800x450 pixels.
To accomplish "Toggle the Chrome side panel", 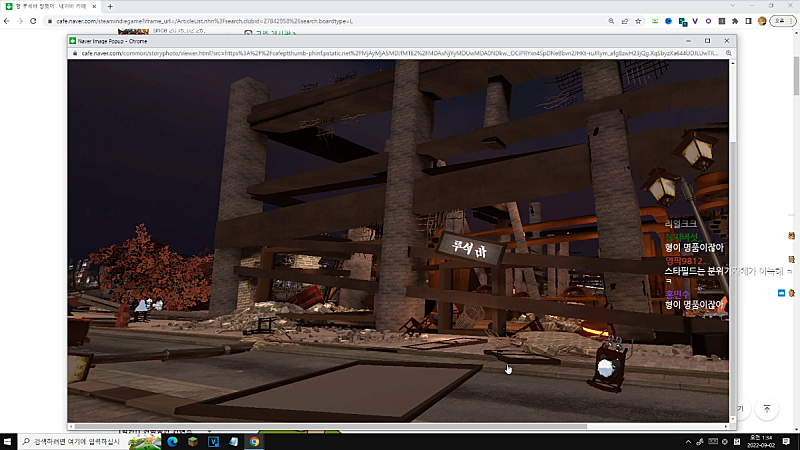I will pos(748,21).
